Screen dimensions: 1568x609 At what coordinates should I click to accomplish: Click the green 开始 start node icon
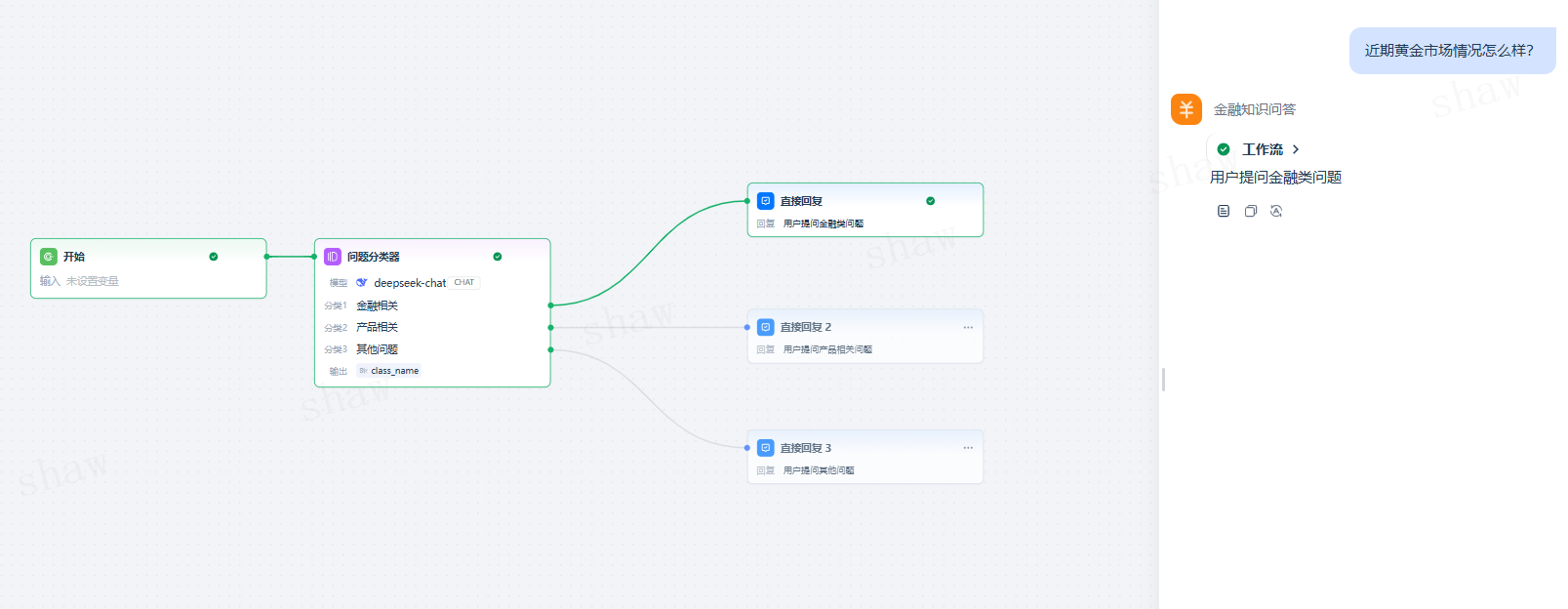point(49,257)
